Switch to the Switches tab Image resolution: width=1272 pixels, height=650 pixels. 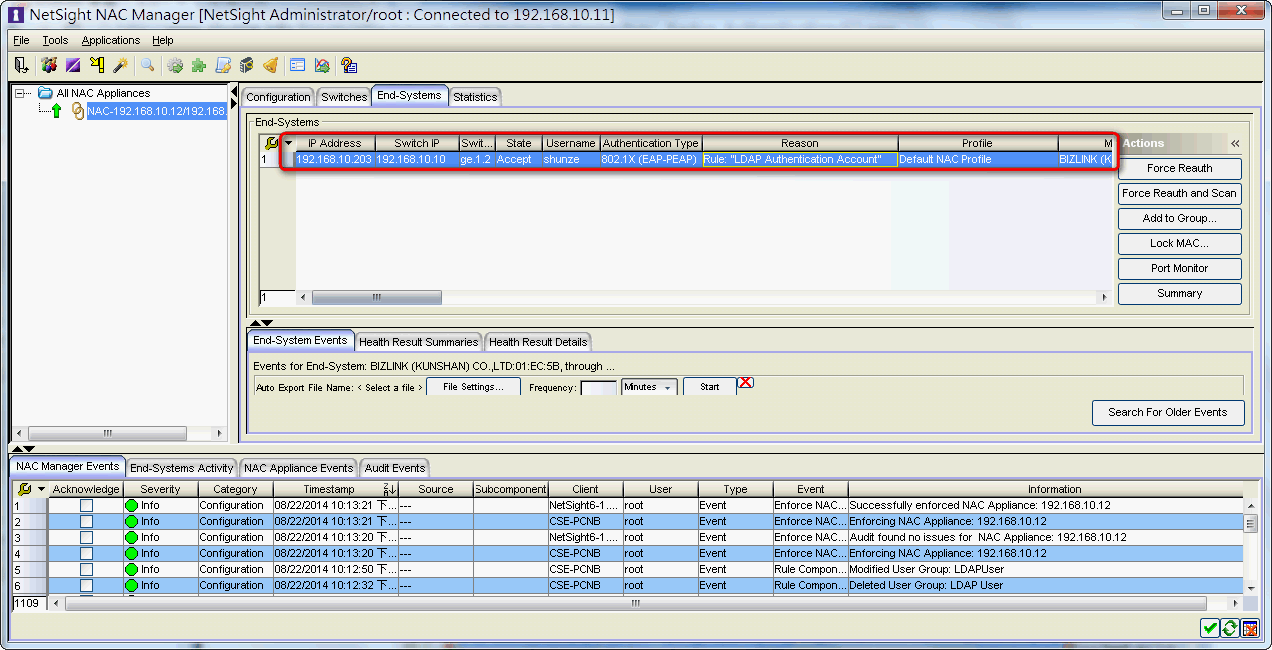point(344,97)
